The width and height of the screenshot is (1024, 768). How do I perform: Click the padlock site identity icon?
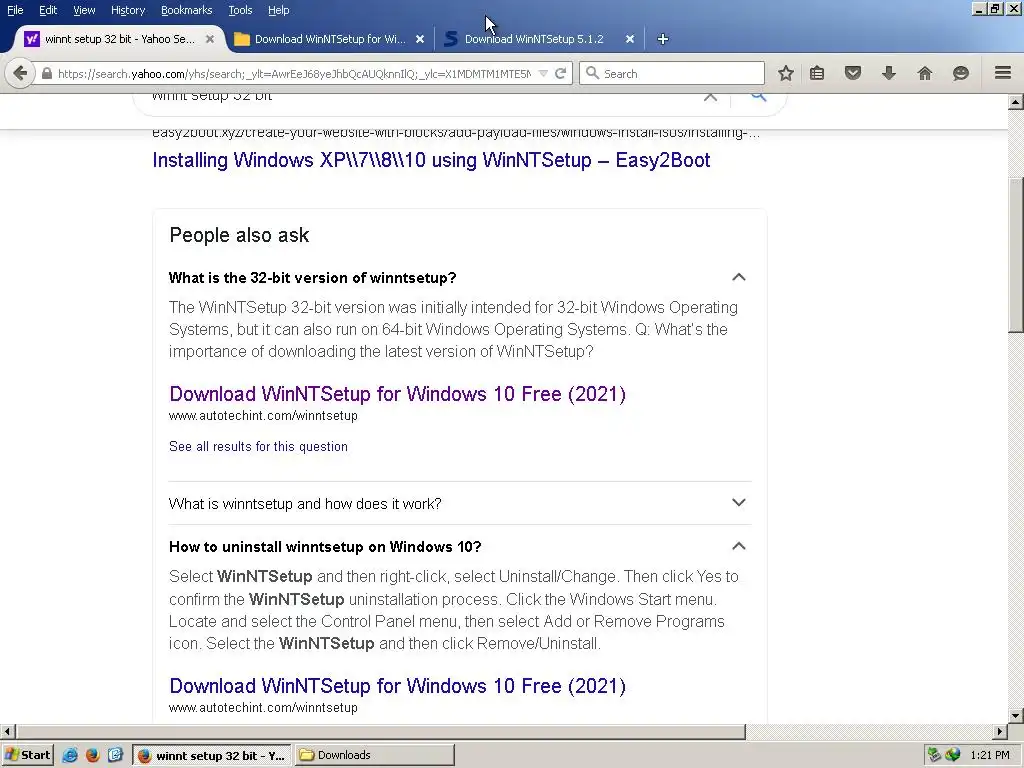click(46, 73)
